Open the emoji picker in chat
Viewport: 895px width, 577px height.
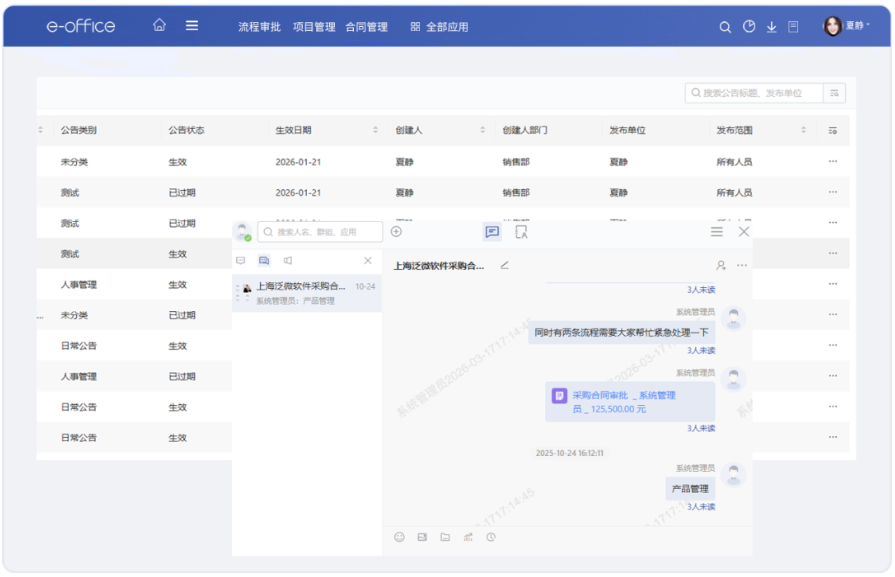399,537
